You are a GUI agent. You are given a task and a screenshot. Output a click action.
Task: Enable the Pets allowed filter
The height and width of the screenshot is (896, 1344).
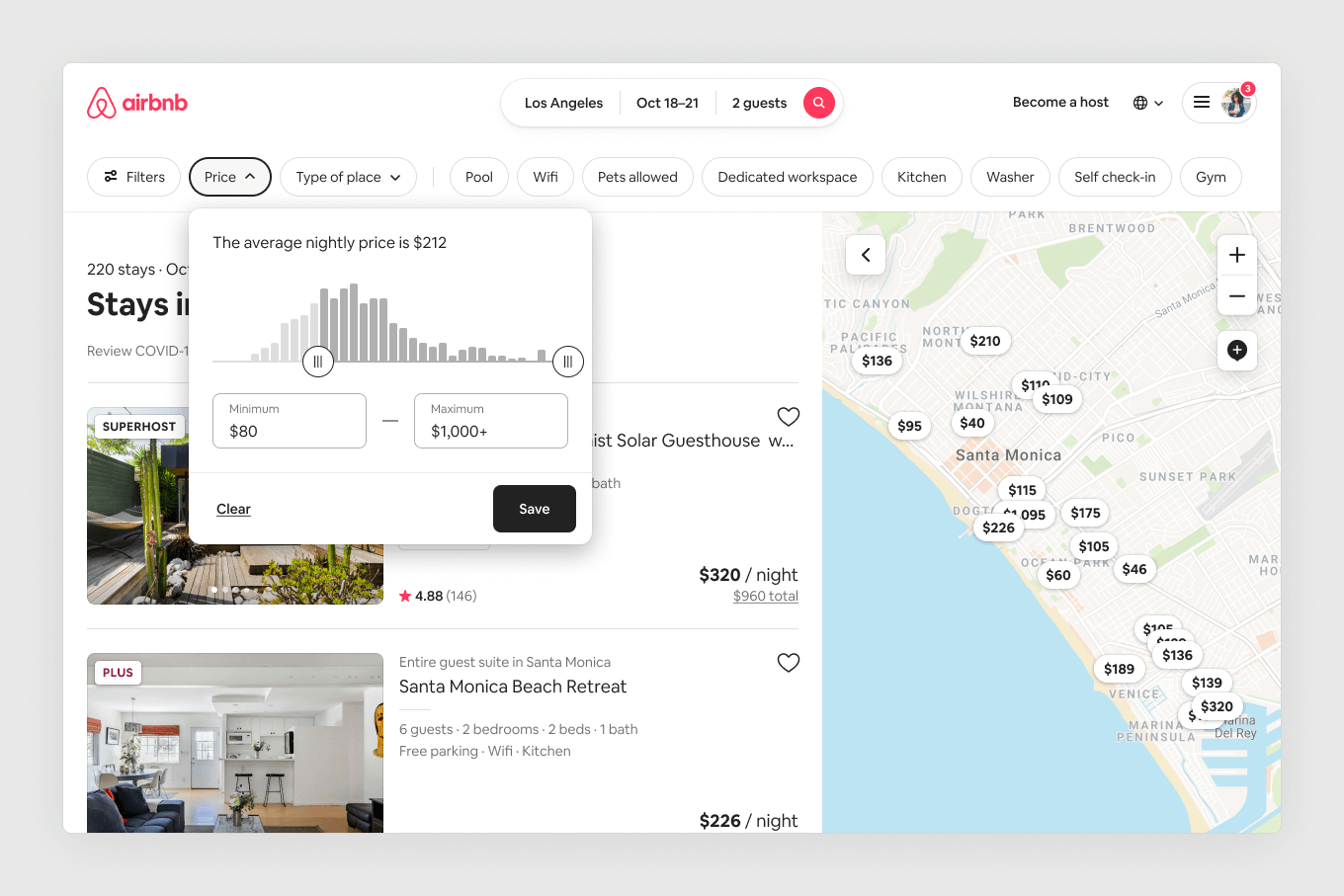[x=637, y=177]
